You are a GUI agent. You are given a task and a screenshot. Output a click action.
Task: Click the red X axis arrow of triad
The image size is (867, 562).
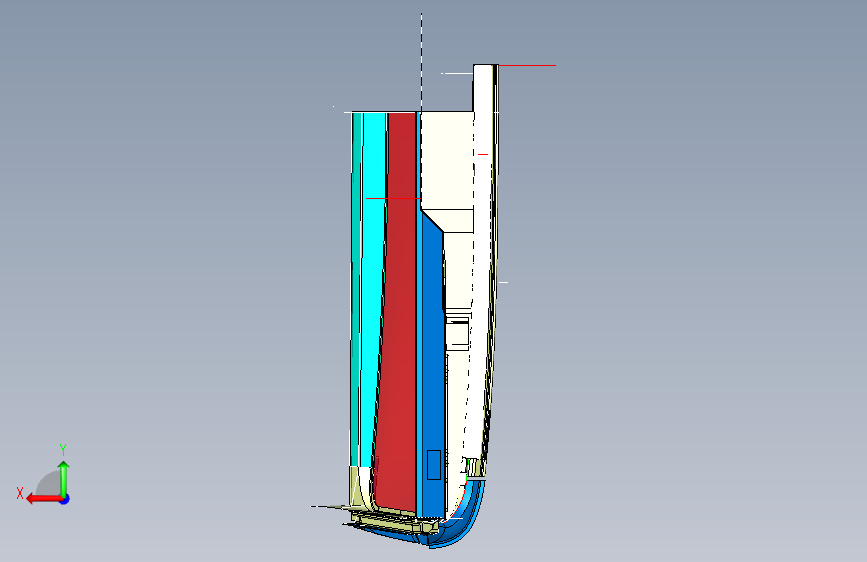point(44,499)
